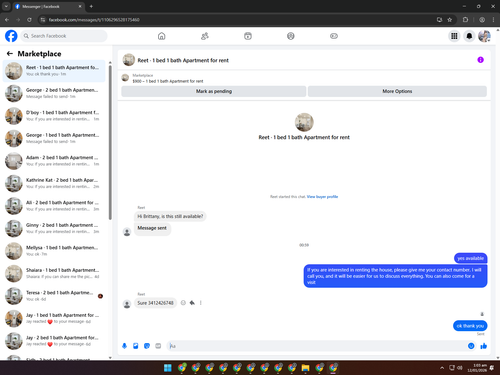Open new browser tab
Image resolution: width=500 pixels, height=375 pixels.
91,6
